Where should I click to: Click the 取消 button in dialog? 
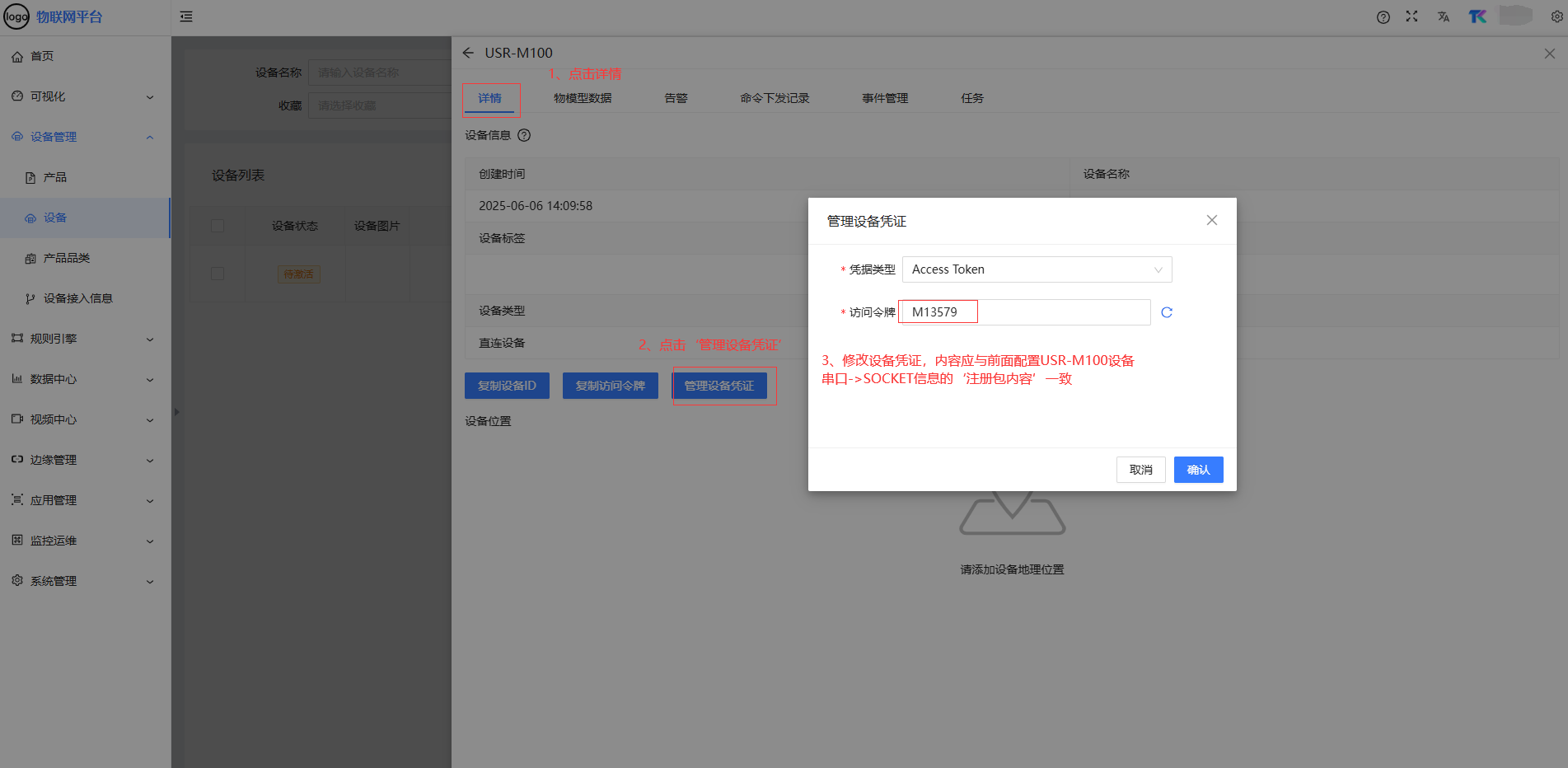point(1140,470)
